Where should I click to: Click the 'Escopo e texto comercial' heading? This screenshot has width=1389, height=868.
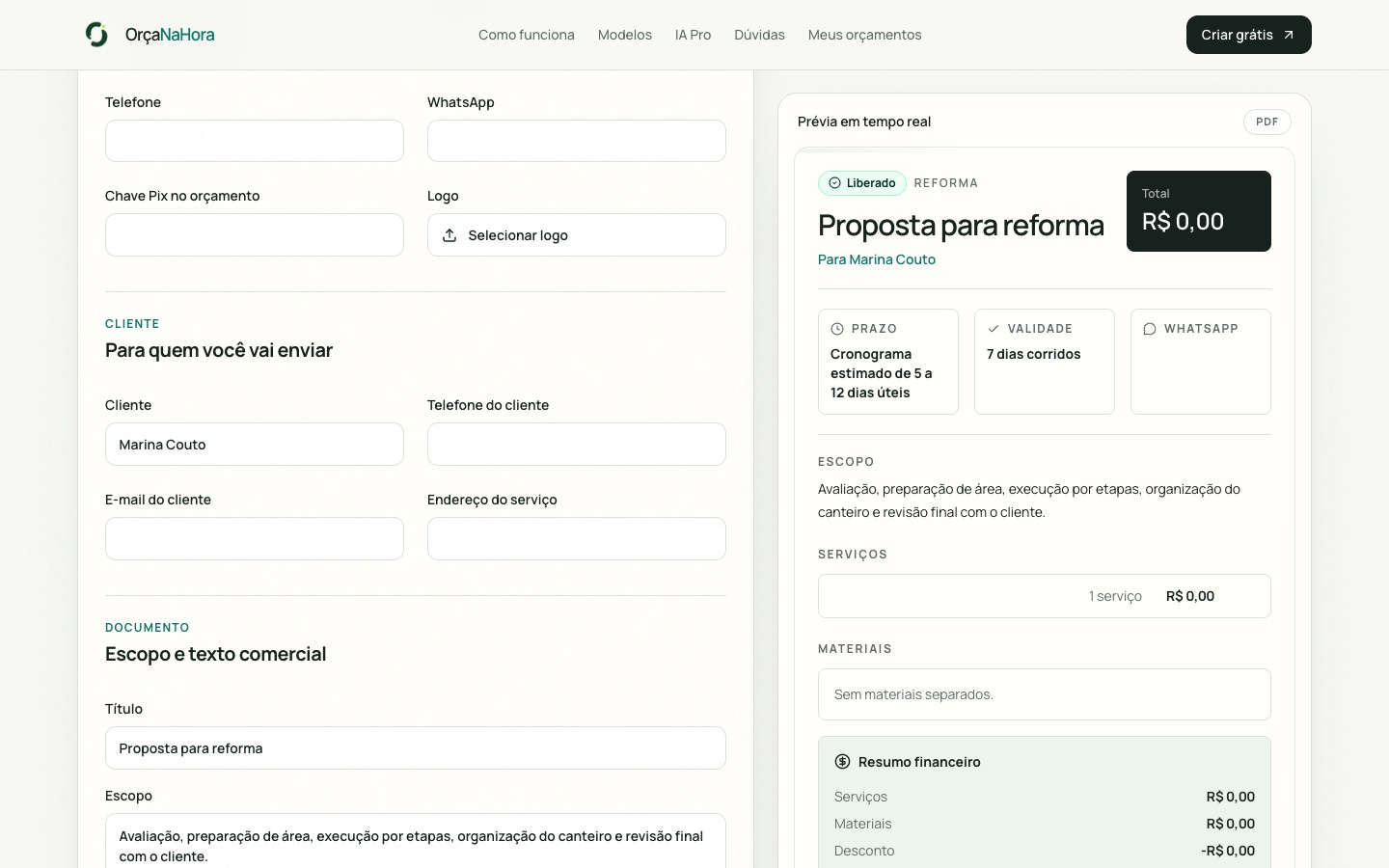(216, 654)
